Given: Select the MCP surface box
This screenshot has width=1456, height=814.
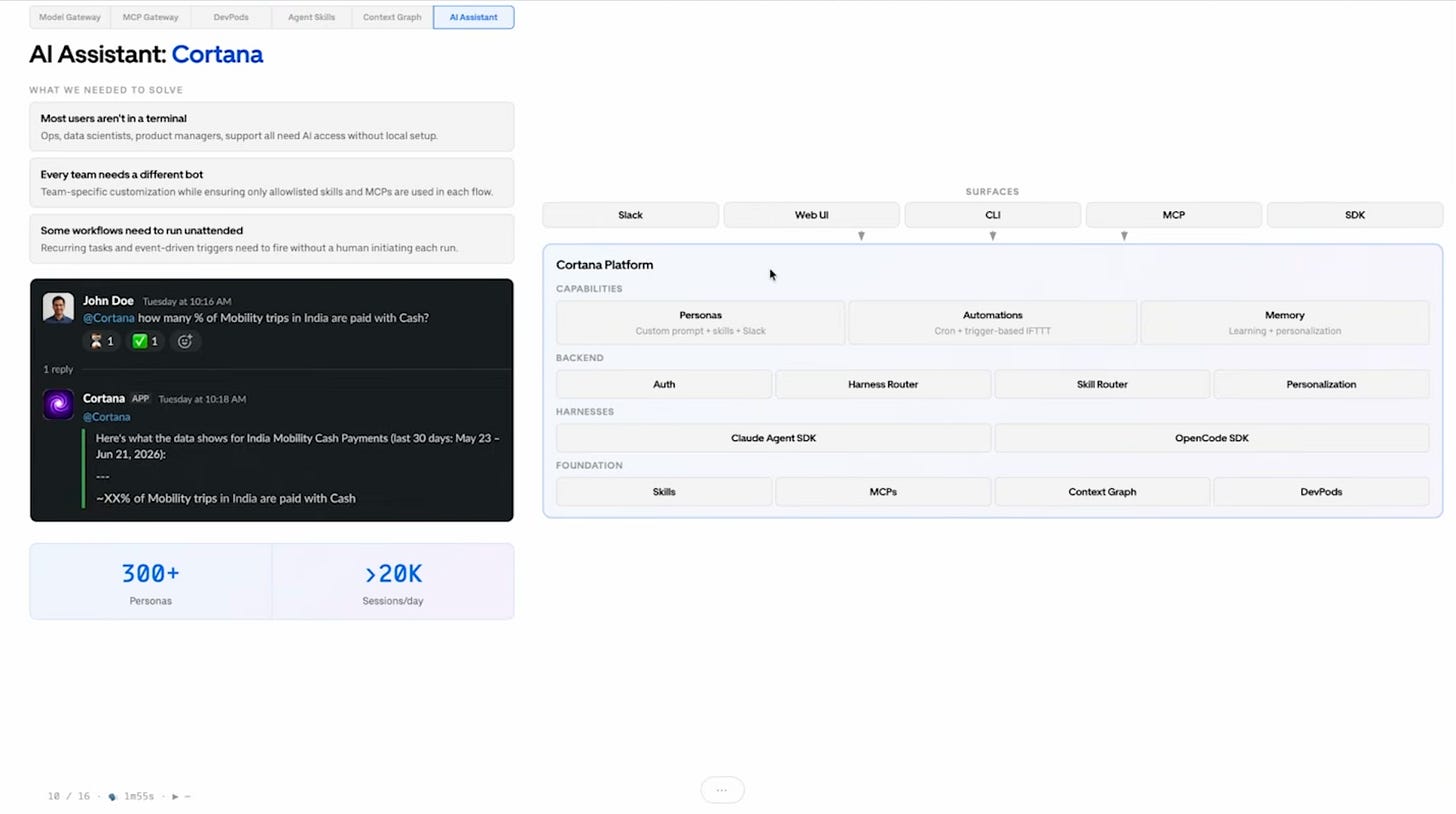Looking at the screenshot, I should click(x=1173, y=215).
